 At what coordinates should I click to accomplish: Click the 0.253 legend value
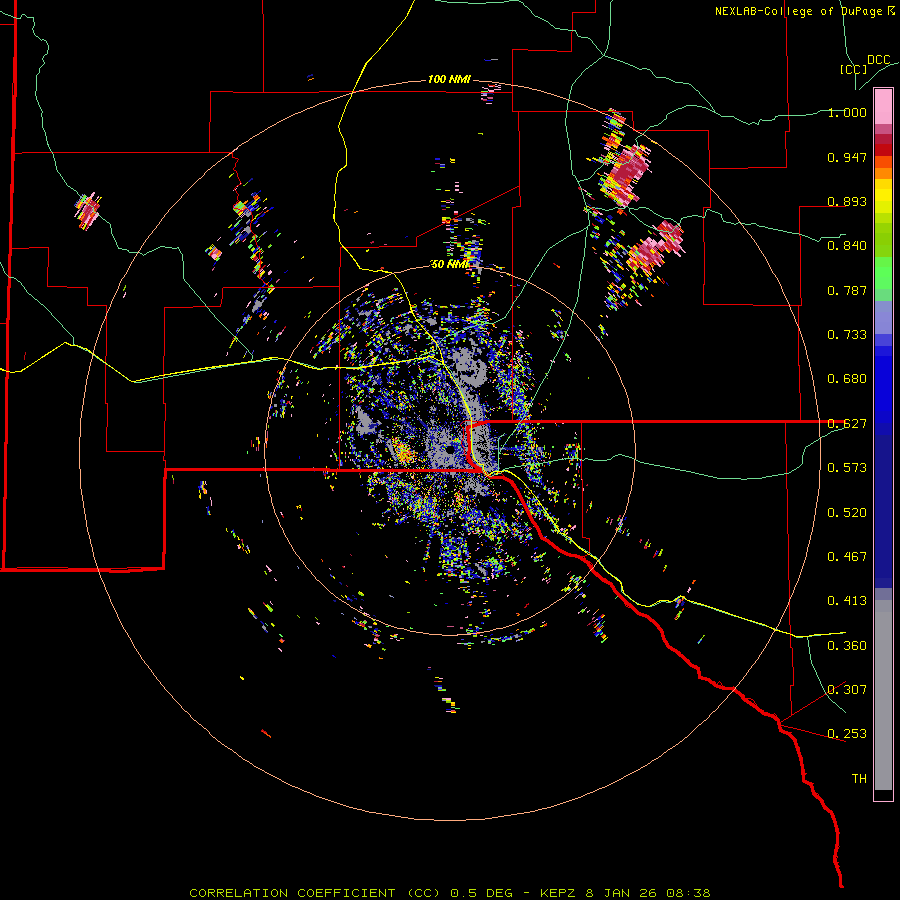pyautogui.click(x=847, y=734)
